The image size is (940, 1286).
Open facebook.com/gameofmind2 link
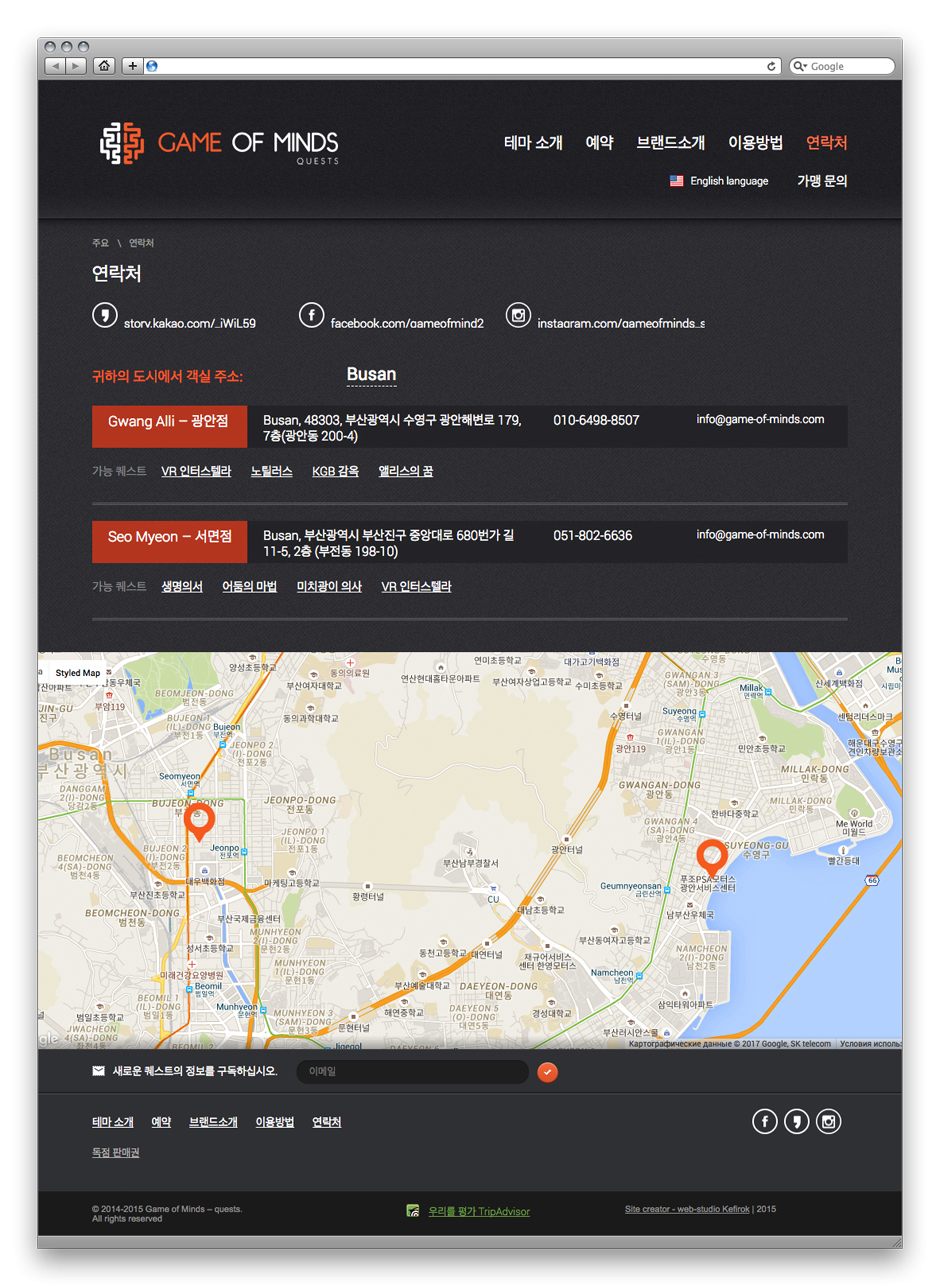tap(407, 323)
